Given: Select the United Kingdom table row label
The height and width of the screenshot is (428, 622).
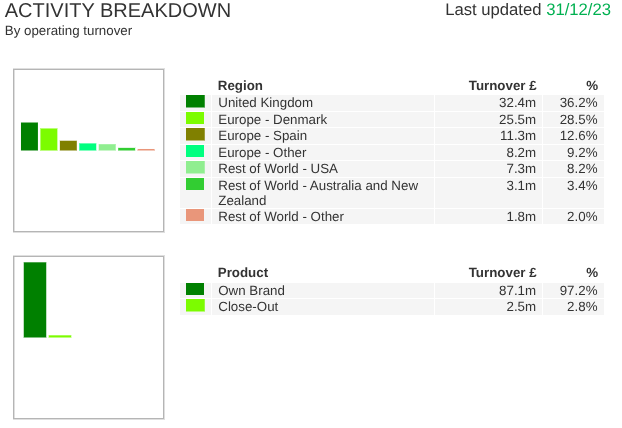Looking at the screenshot, I should click(265, 103).
